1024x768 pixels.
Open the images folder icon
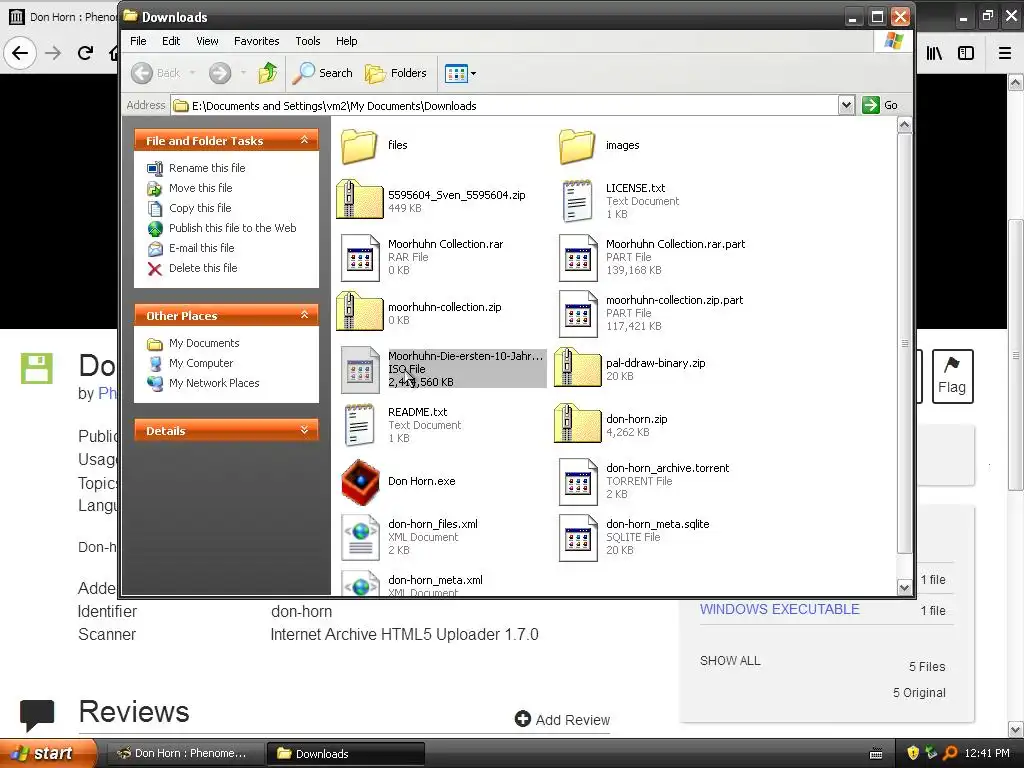pyautogui.click(x=577, y=146)
